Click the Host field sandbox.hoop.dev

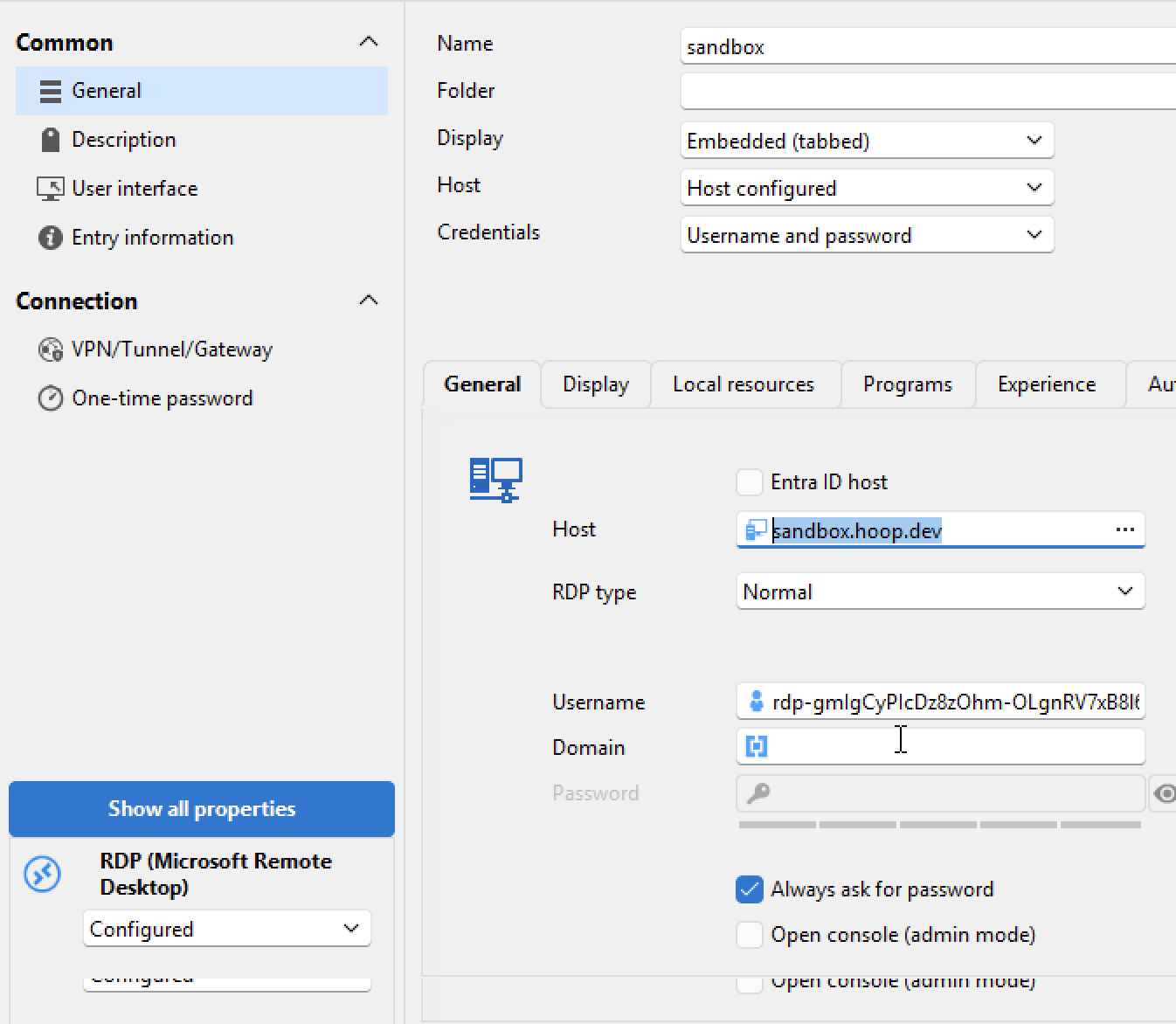[940, 530]
